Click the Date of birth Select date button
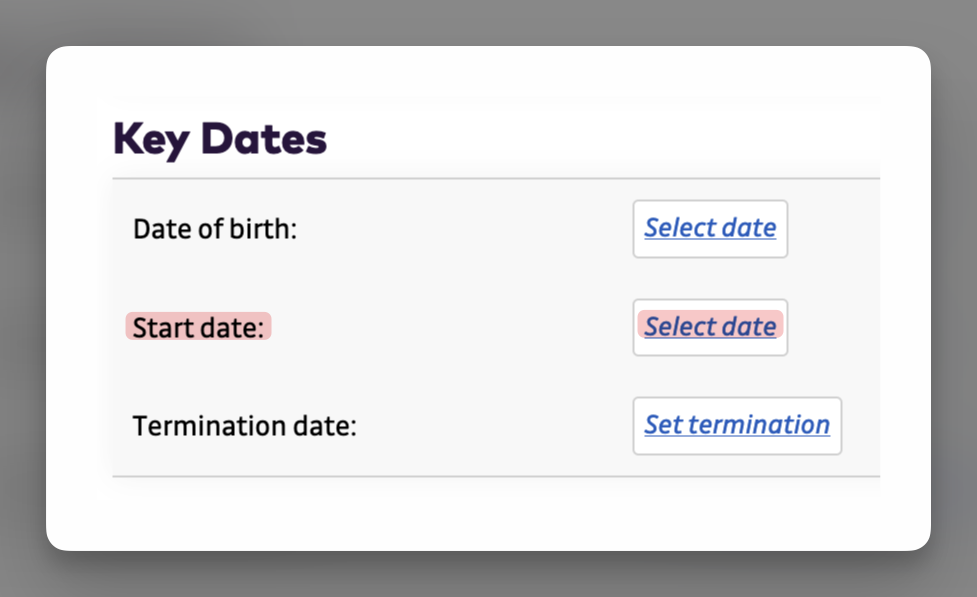Image resolution: width=977 pixels, height=597 pixels. click(710, 228)
